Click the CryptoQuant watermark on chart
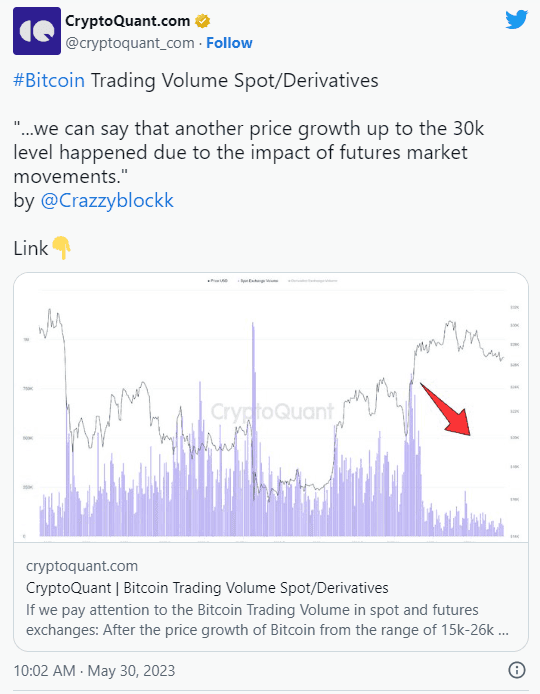Screen dimensions: 540x694 (x=272, y=412)
